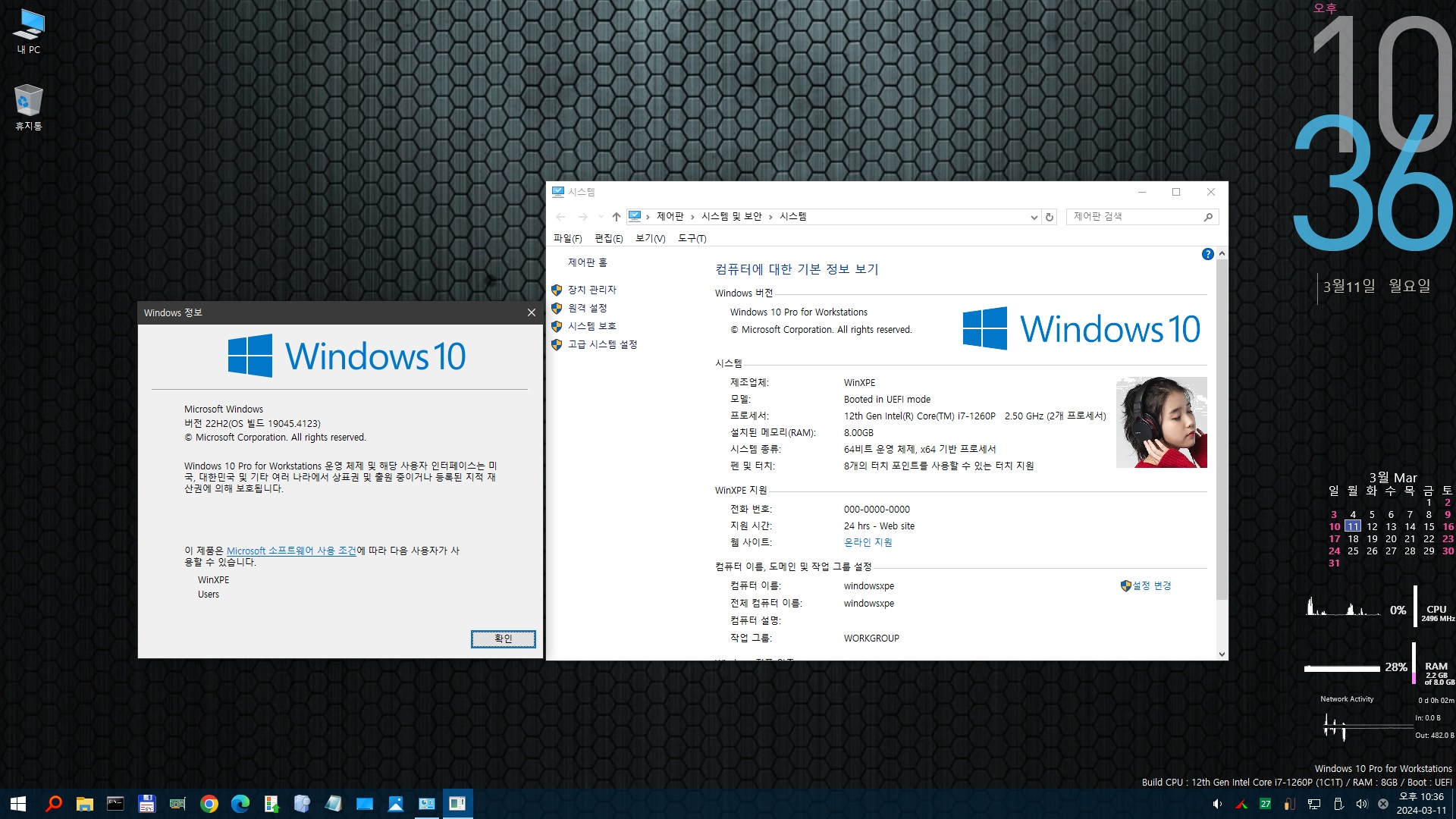Click the green 27 tray icon
Screen dimensions: 1456x819
[1265, 804]
